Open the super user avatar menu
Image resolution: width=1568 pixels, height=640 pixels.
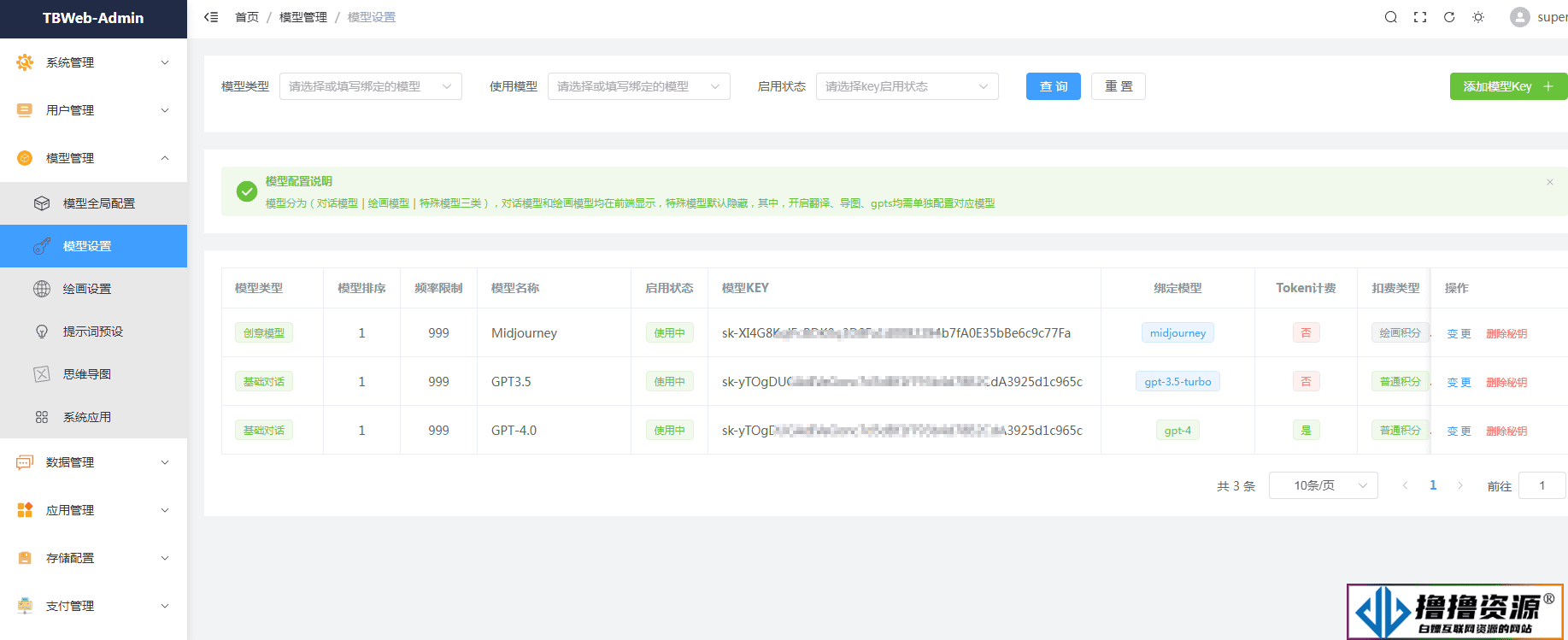coord(1520,17)
